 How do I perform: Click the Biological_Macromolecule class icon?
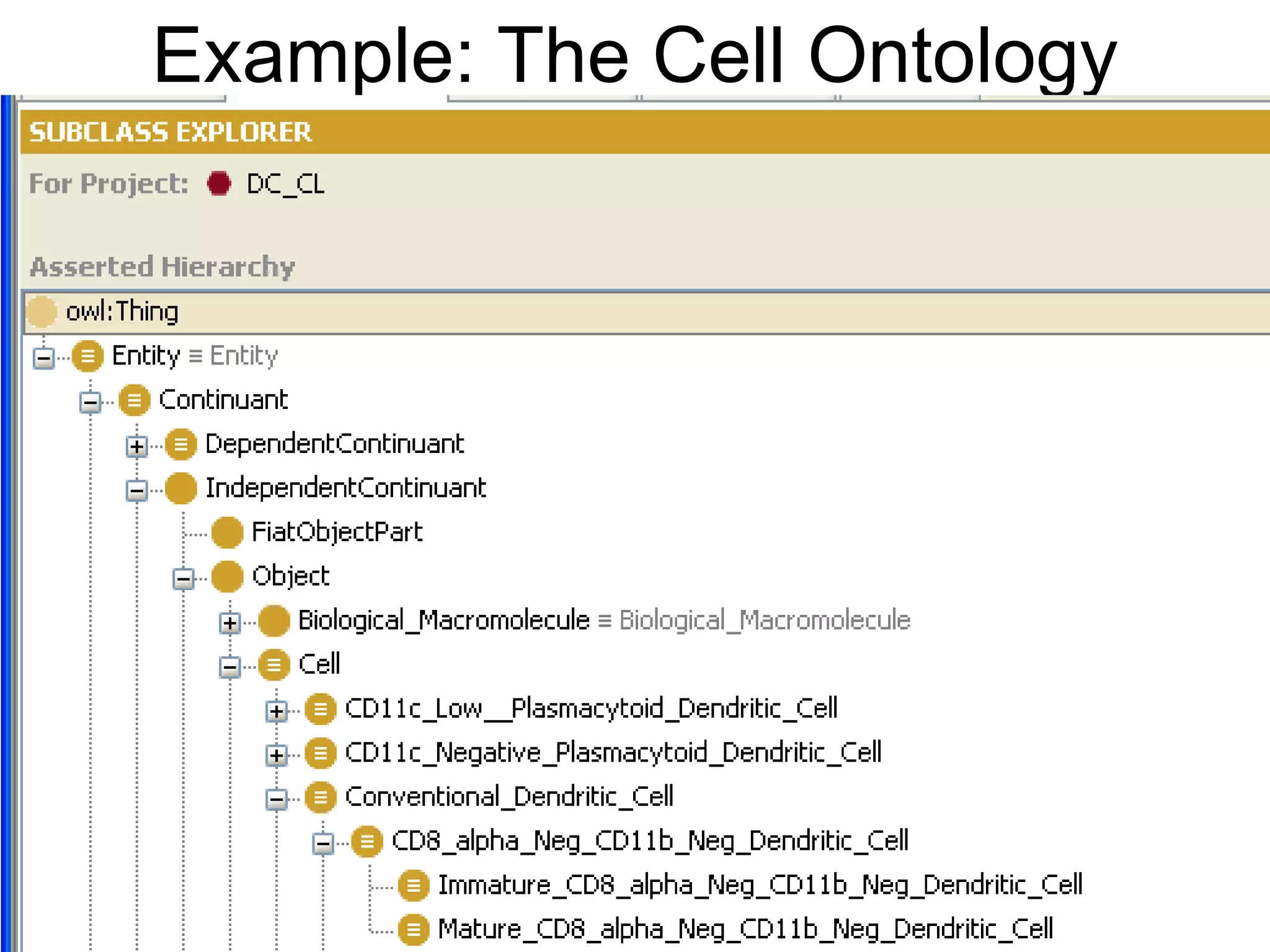pyautogui.click(x=274, y=621)
